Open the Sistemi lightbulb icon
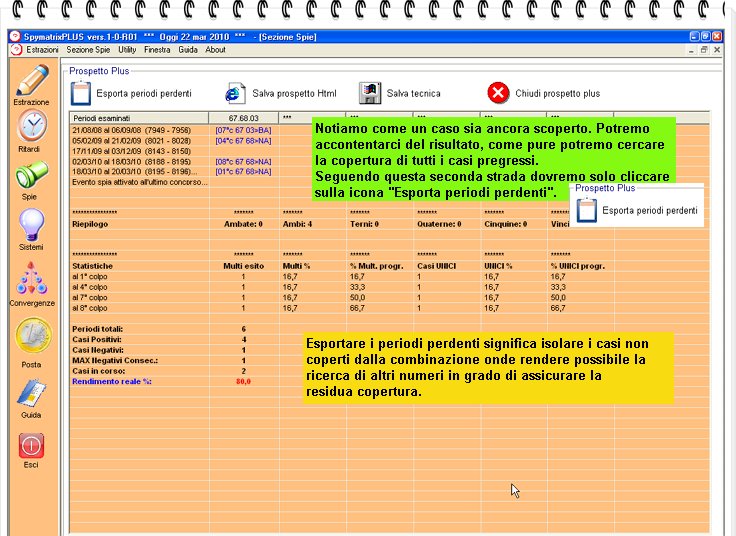This screenshot has width=736, height=536. (x=31, y=224)
